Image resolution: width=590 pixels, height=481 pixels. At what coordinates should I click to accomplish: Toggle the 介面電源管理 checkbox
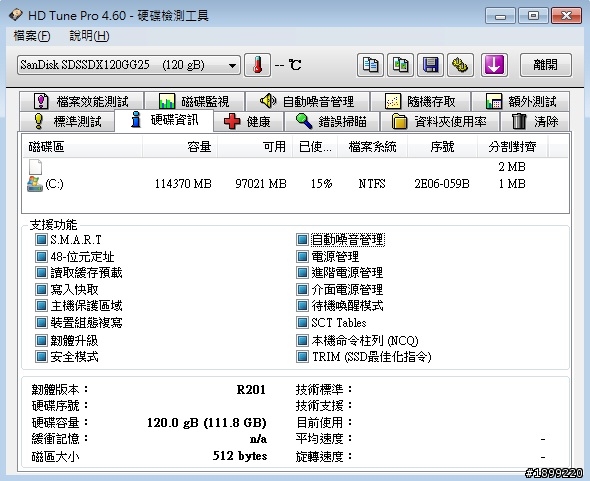(302, 289)
